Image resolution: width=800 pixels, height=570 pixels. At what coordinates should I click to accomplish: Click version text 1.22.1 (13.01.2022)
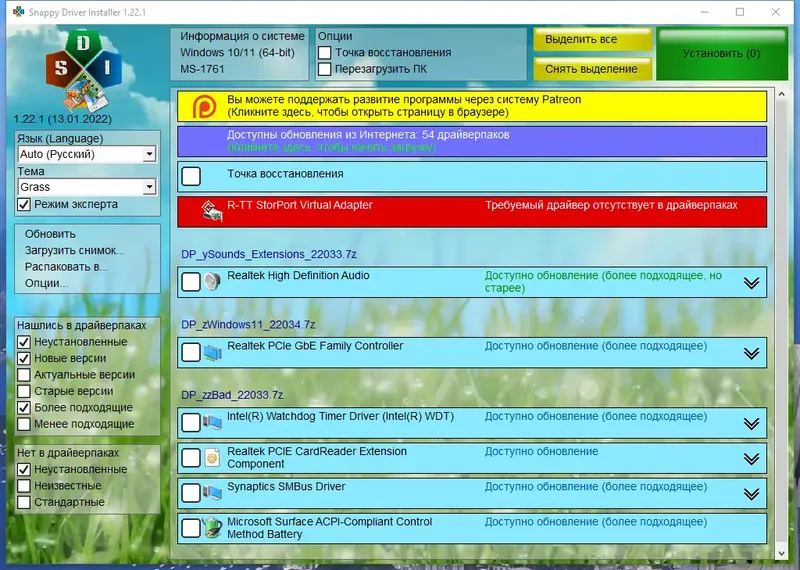(x=62, y=119)
